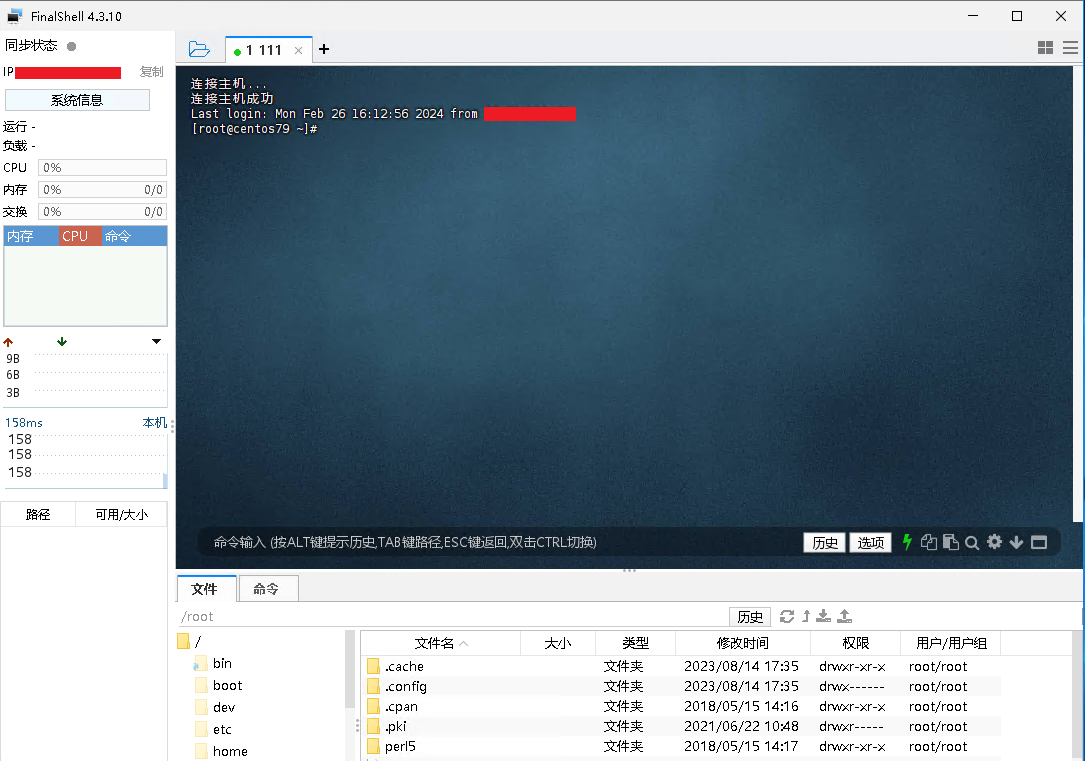Click the file panel upload icon

pyautogui.click(x=844, y=616)
